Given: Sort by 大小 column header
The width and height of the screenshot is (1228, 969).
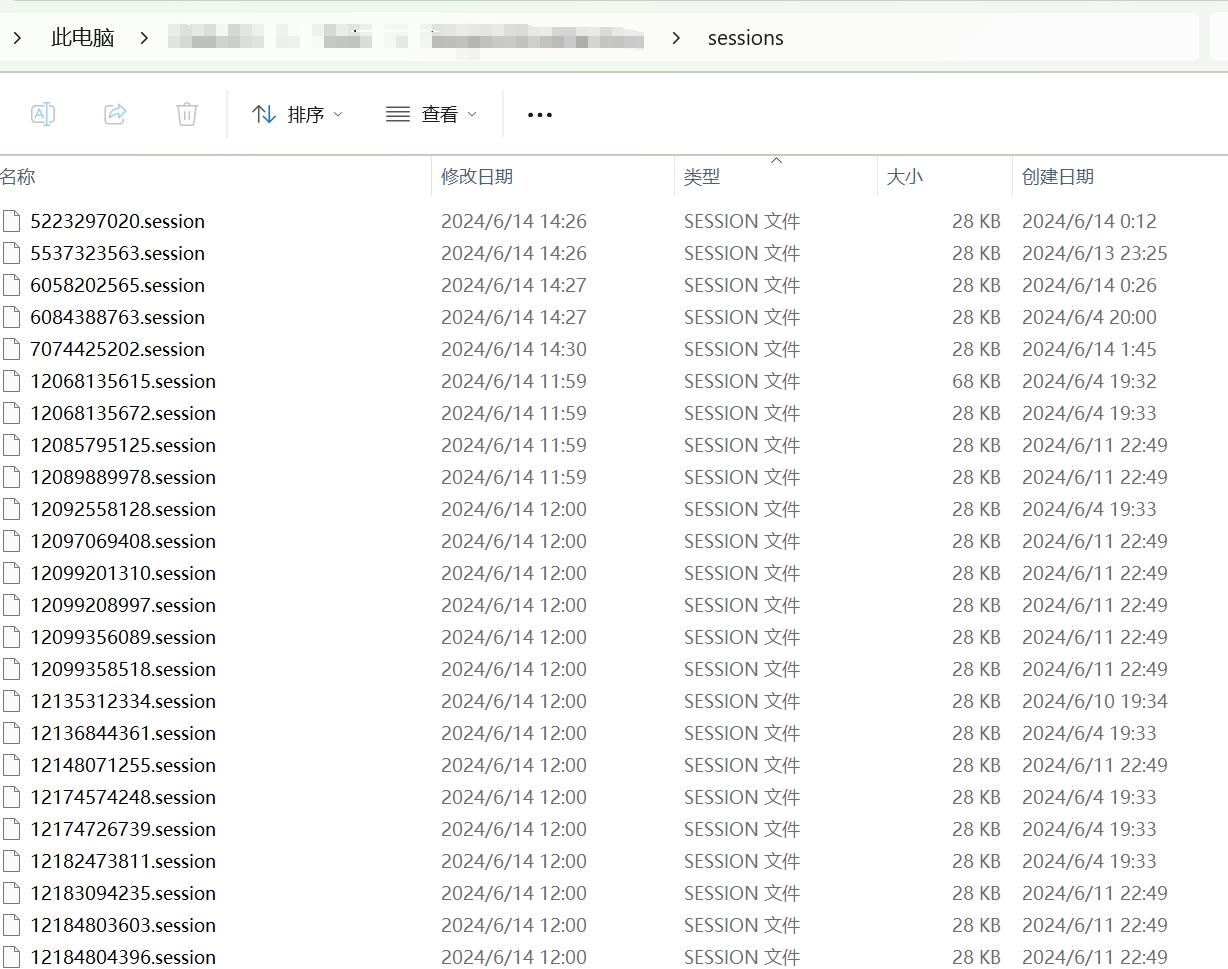Looking at the screenshot, I should pyautogui.click(x=904, y=177).
